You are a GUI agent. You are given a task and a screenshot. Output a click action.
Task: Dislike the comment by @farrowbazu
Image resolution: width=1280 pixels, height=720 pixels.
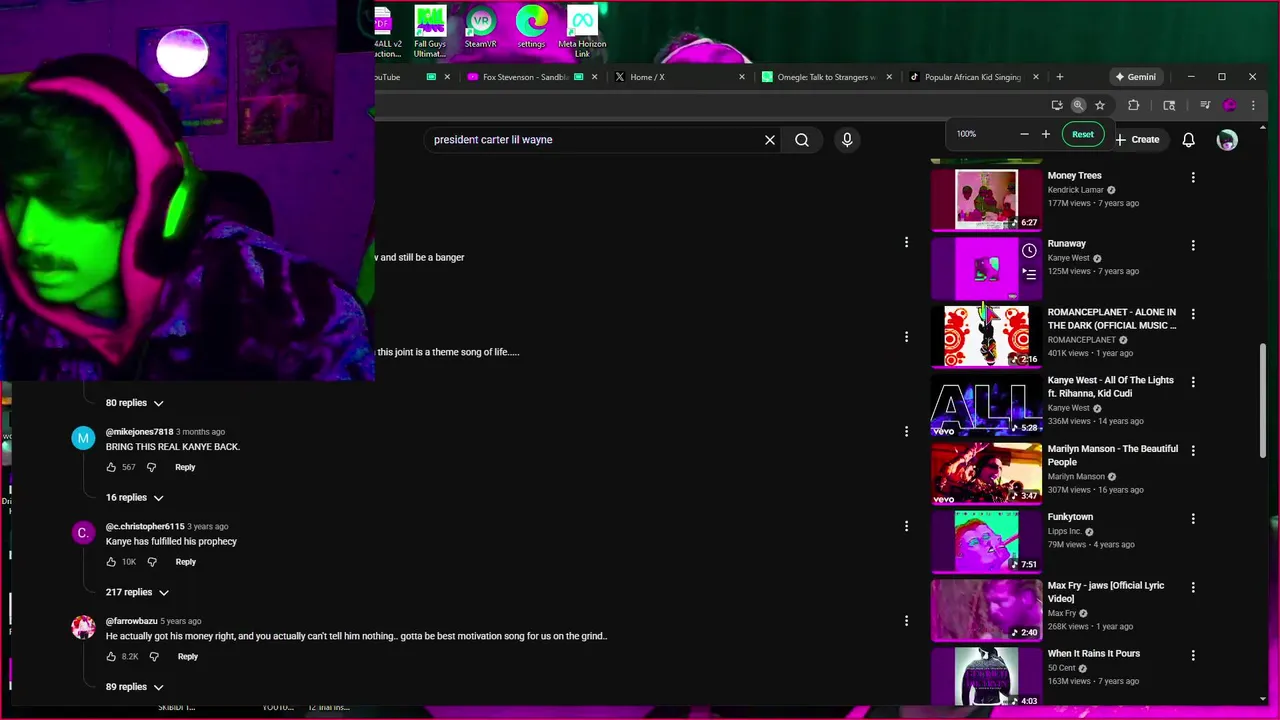click(x=154, y=657)
